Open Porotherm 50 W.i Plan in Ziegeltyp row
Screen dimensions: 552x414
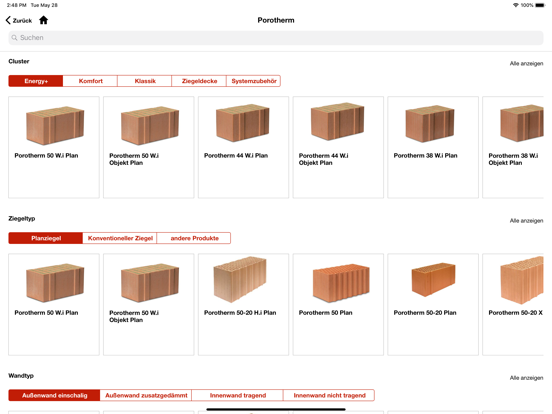pos(54,305)
